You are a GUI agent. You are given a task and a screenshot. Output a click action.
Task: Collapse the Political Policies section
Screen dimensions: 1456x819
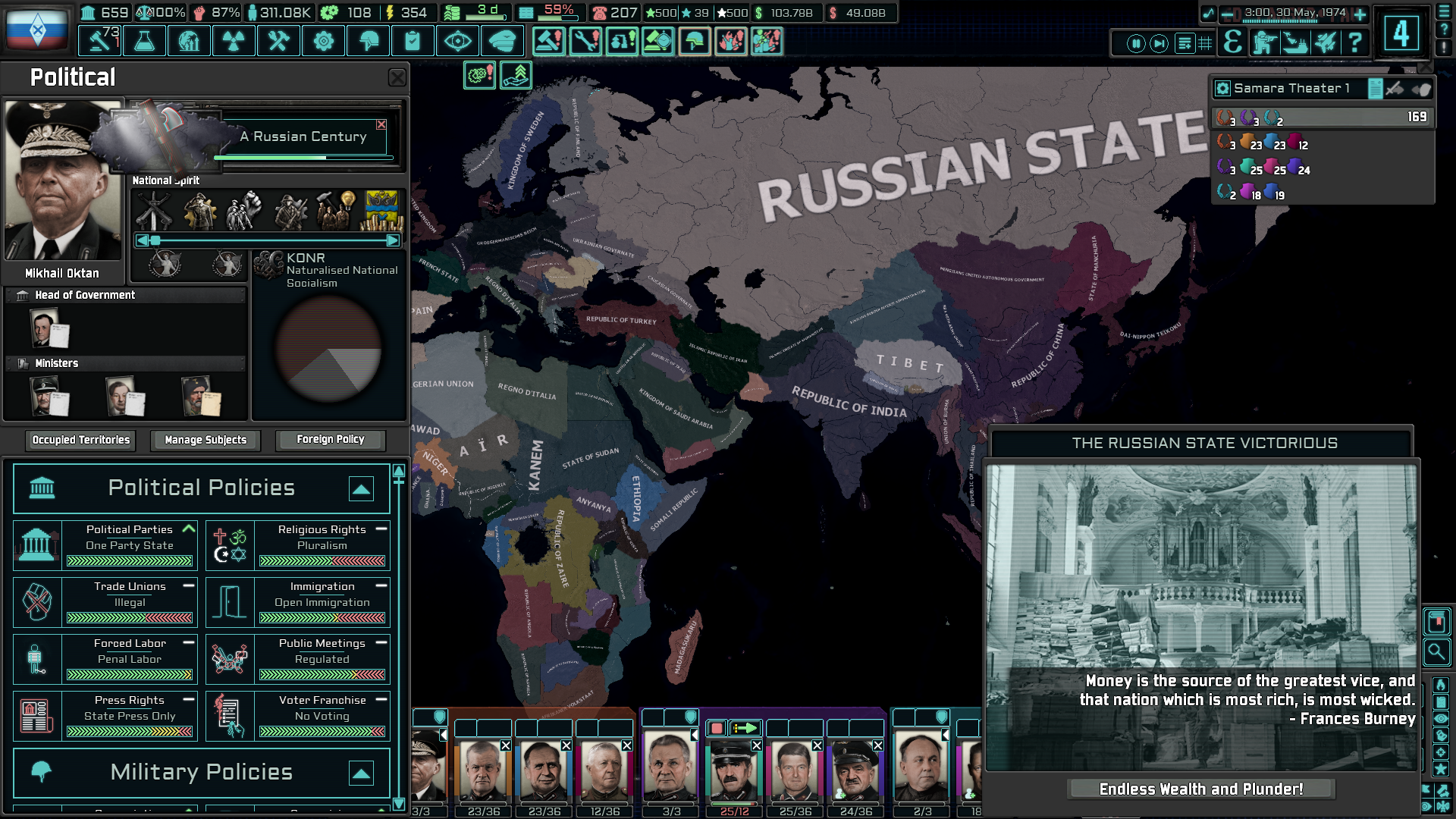(x=361, y=489)
